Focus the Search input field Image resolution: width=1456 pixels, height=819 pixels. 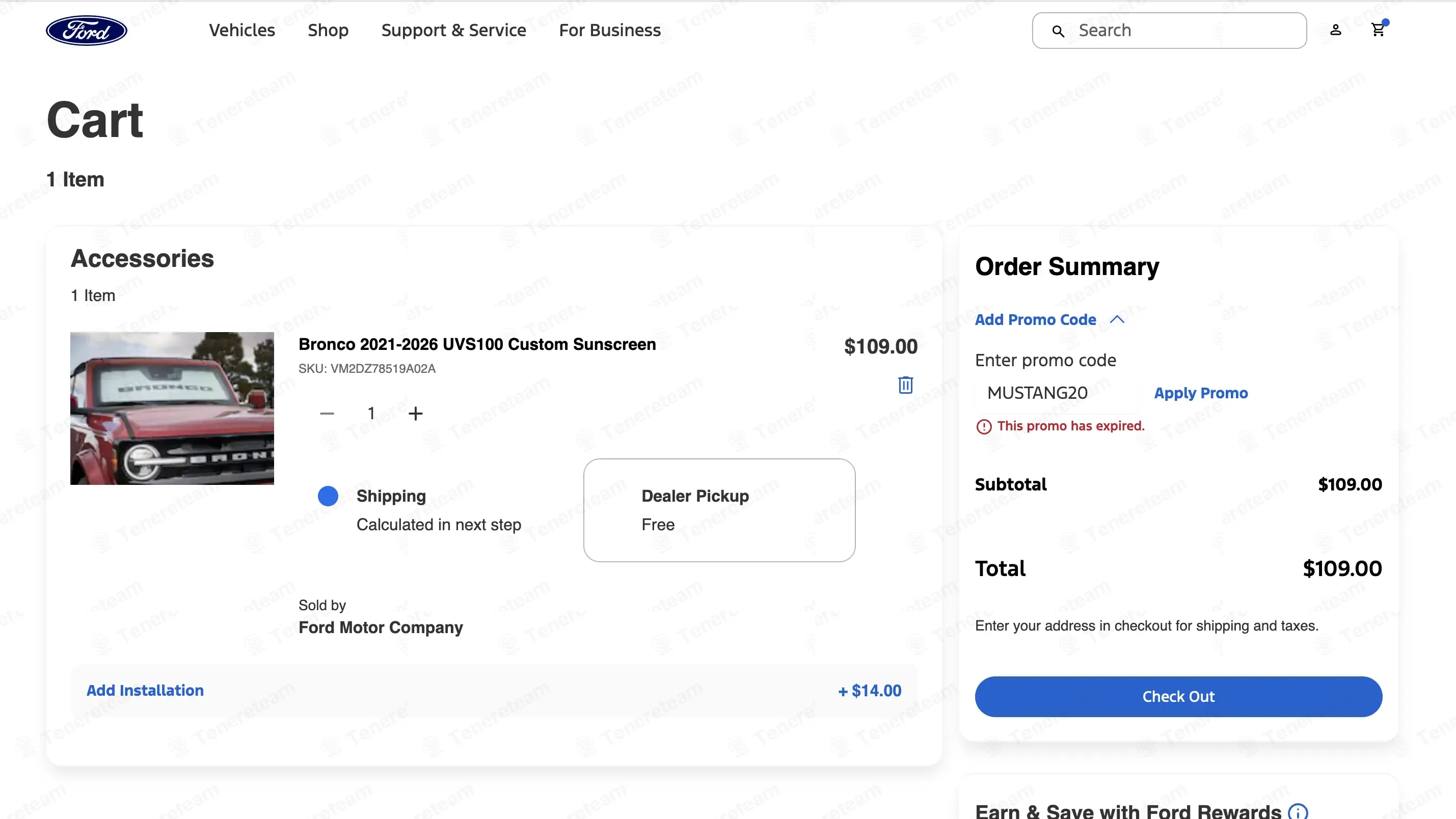coord(1169,31)
